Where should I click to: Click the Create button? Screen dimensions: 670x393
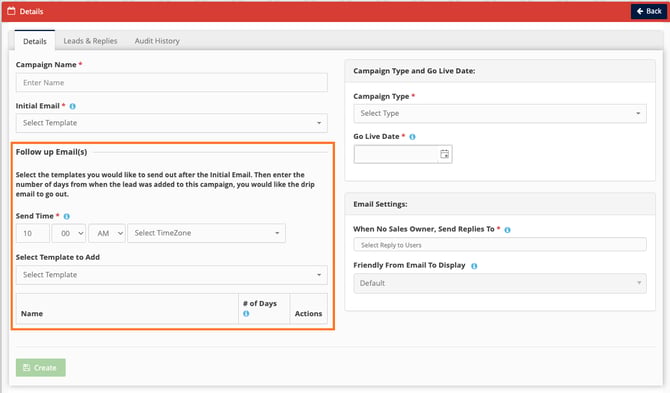tap(41, 368)
